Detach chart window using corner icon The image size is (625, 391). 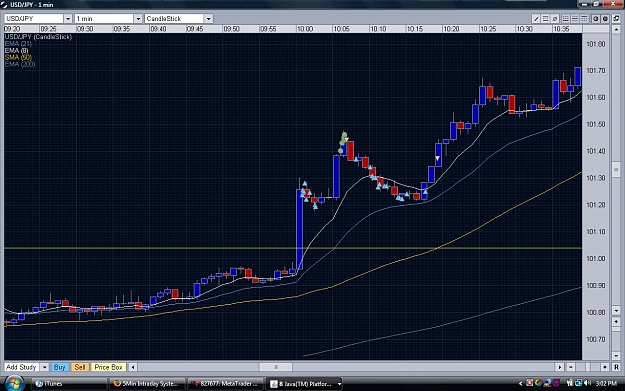coord(616,19)
